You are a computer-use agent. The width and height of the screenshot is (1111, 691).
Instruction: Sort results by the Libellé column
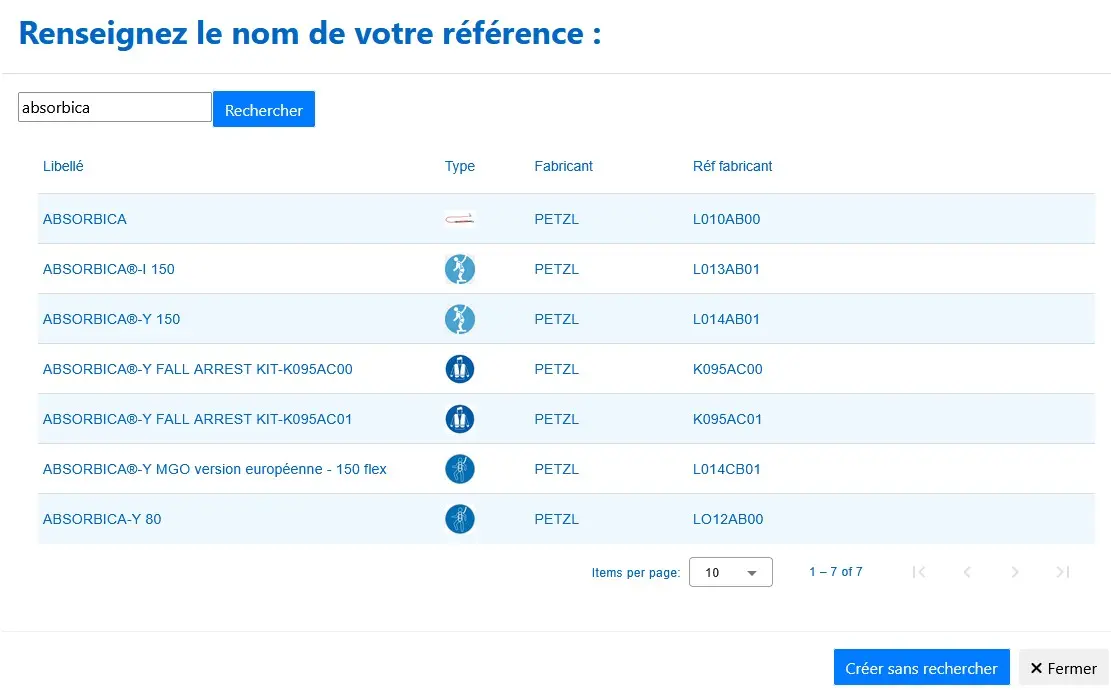point(63,166)
